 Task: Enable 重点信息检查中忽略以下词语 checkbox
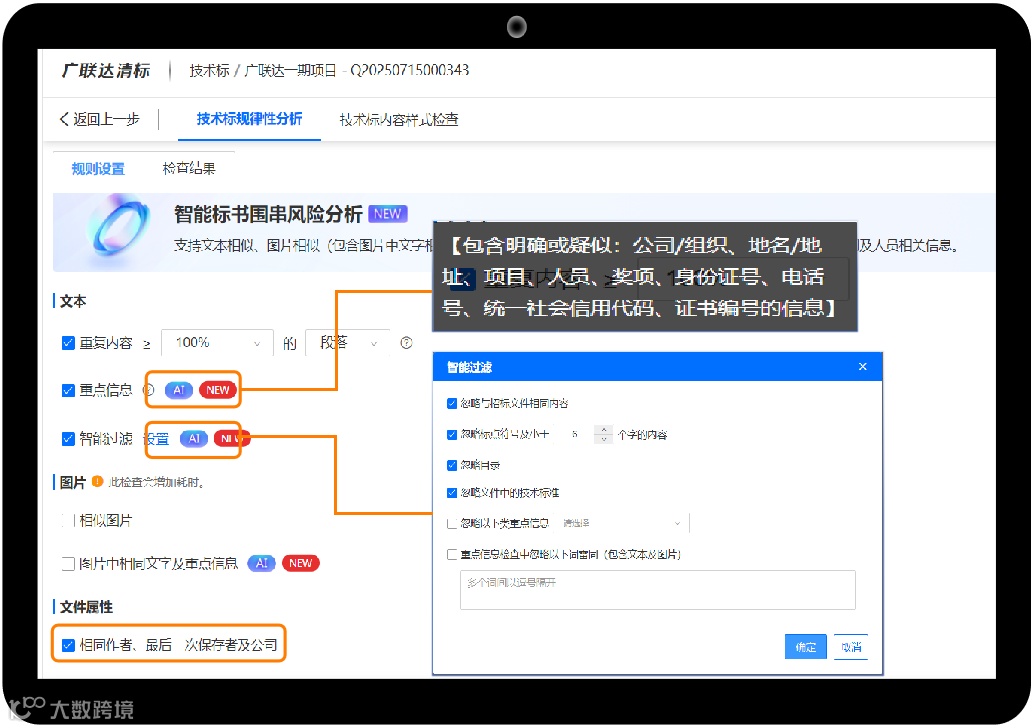[x=452, y=555]
